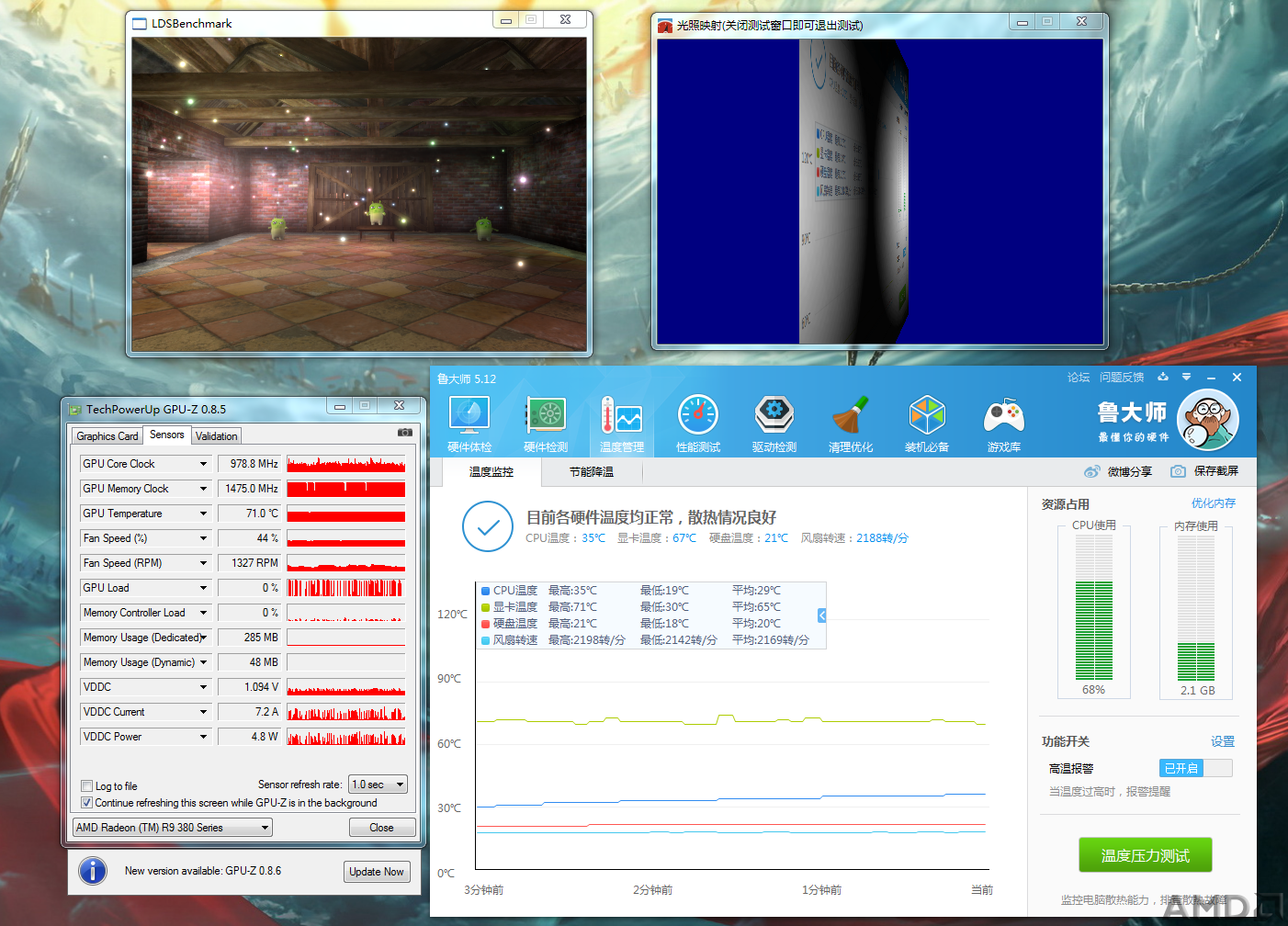Screen dimensions: 1288x926
Task: Click GPU Load sensor graph
Action: [346, 588]
